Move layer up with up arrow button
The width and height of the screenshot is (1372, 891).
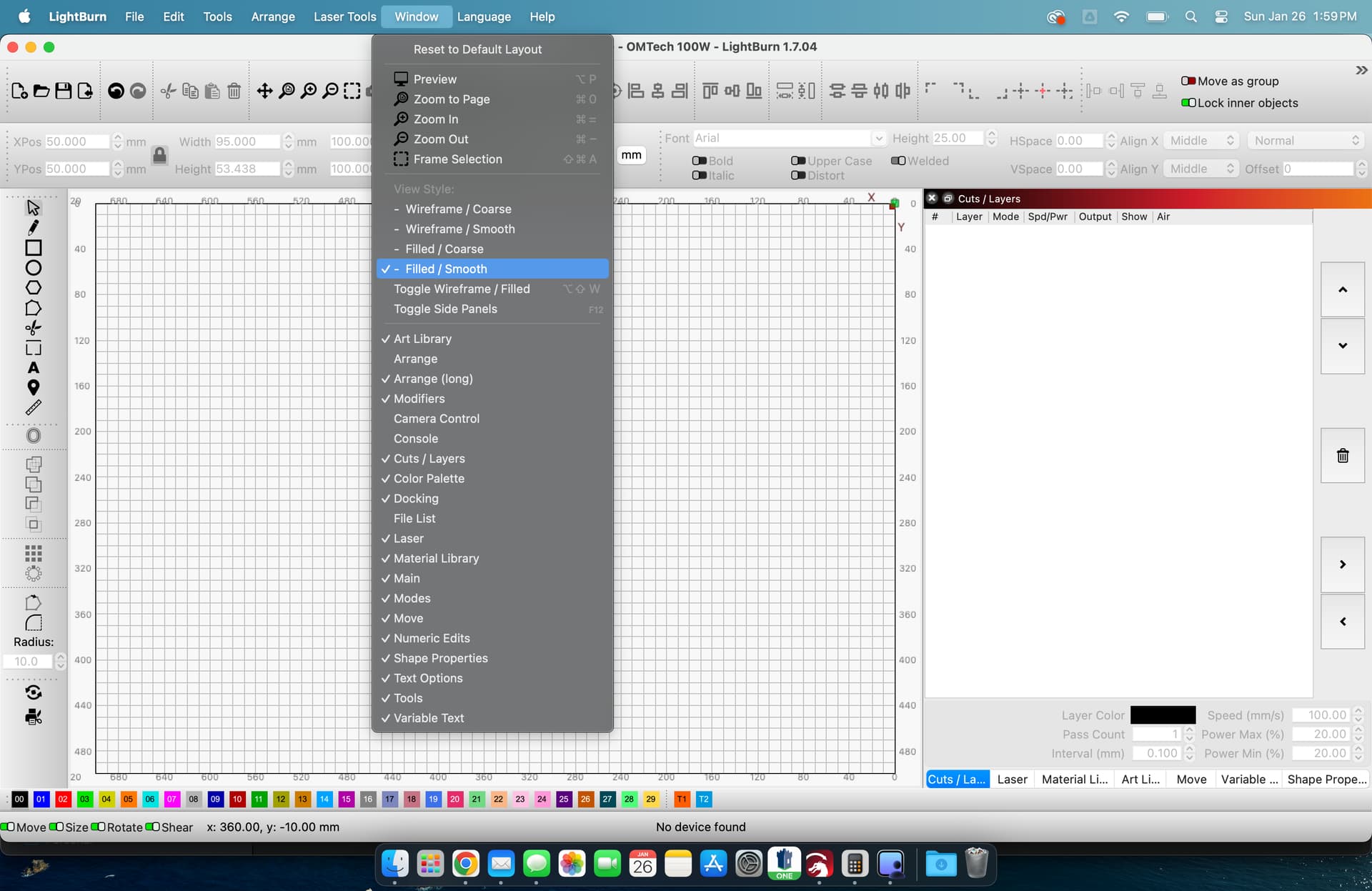(x=1343, y=289)
